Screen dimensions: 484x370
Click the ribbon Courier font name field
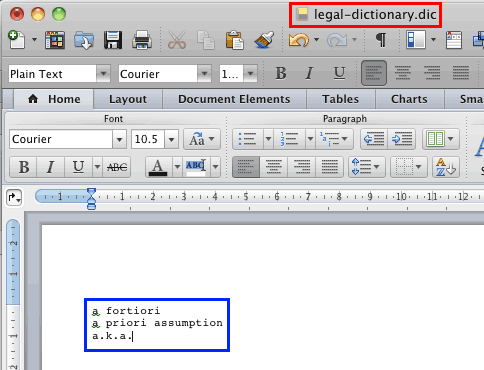(x=61, y=139)
